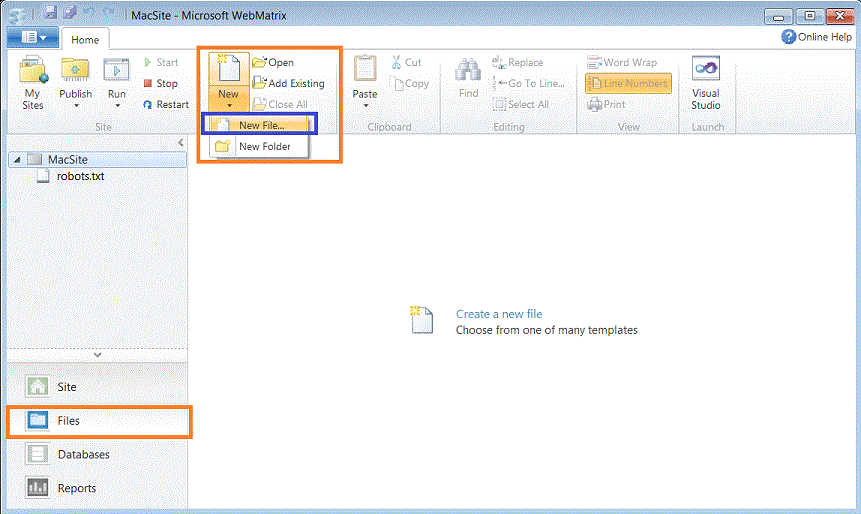Switch to the Databases workspace
861x514 pixels.
pyautogui.click(x=98, y=455)
